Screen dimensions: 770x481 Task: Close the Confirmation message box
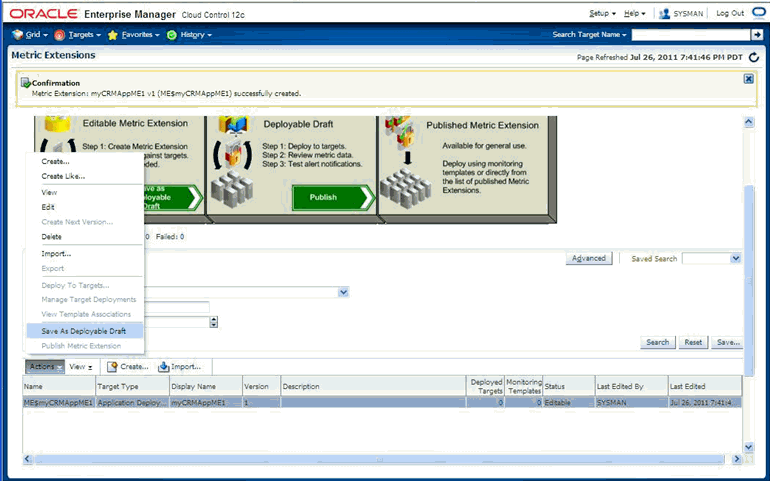748,79
